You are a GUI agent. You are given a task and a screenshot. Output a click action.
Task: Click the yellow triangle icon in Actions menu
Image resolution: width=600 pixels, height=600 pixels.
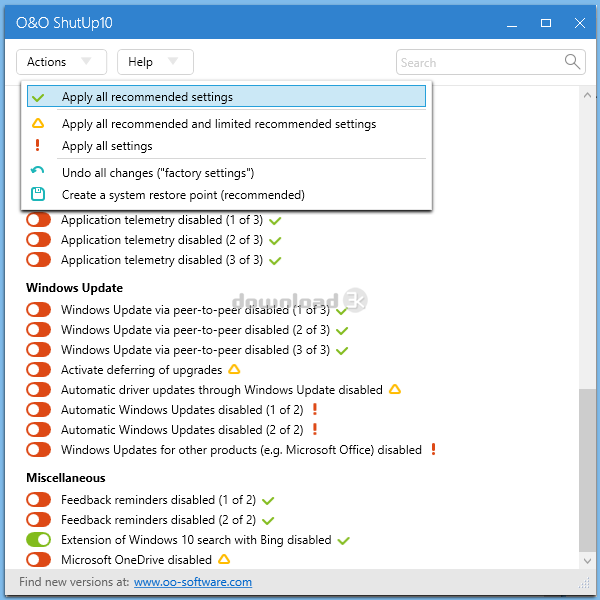tap(38, 124)
